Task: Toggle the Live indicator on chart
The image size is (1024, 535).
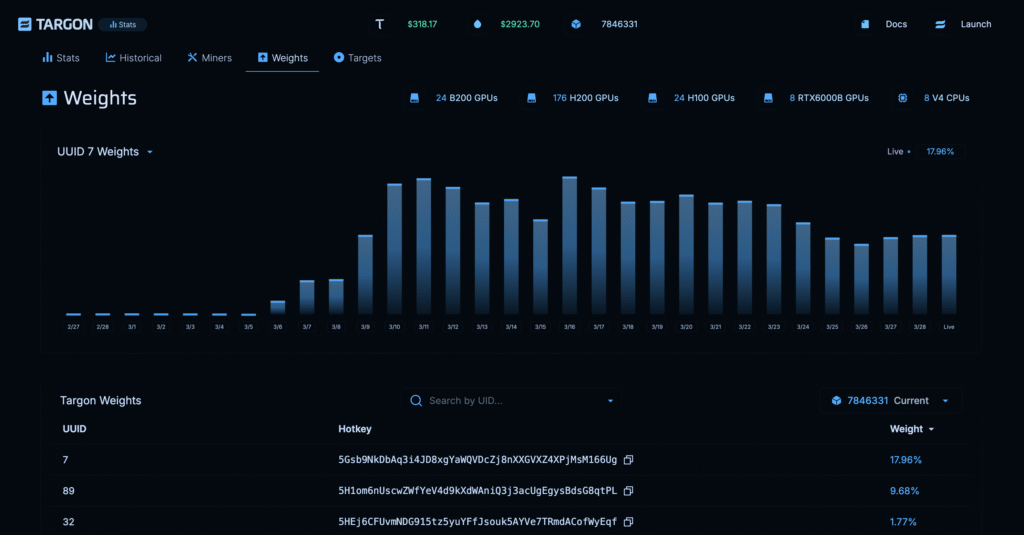Action: point(898,152)
